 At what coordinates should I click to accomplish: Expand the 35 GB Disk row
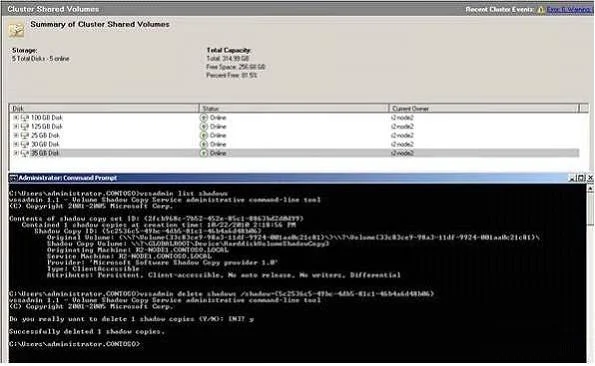pos(16,153)
